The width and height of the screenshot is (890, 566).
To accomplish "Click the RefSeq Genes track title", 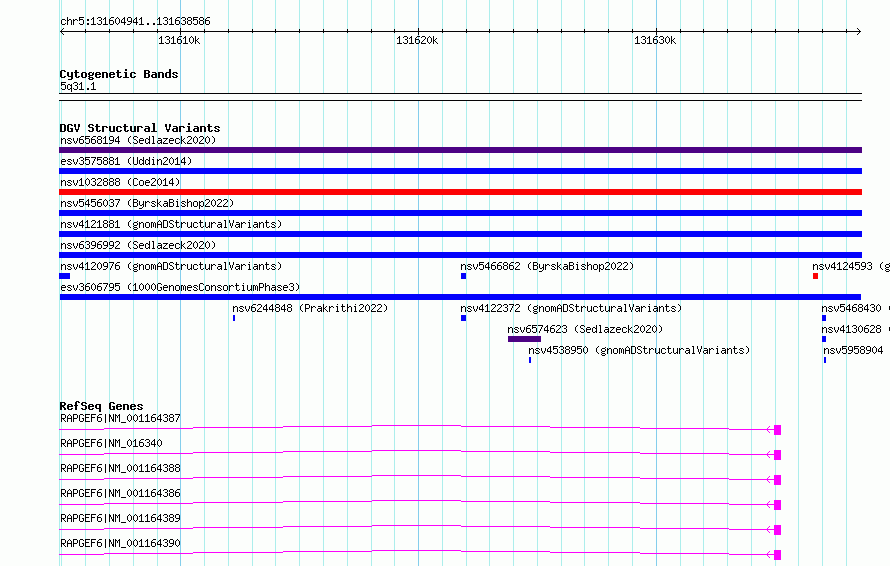I will (101, 406).
